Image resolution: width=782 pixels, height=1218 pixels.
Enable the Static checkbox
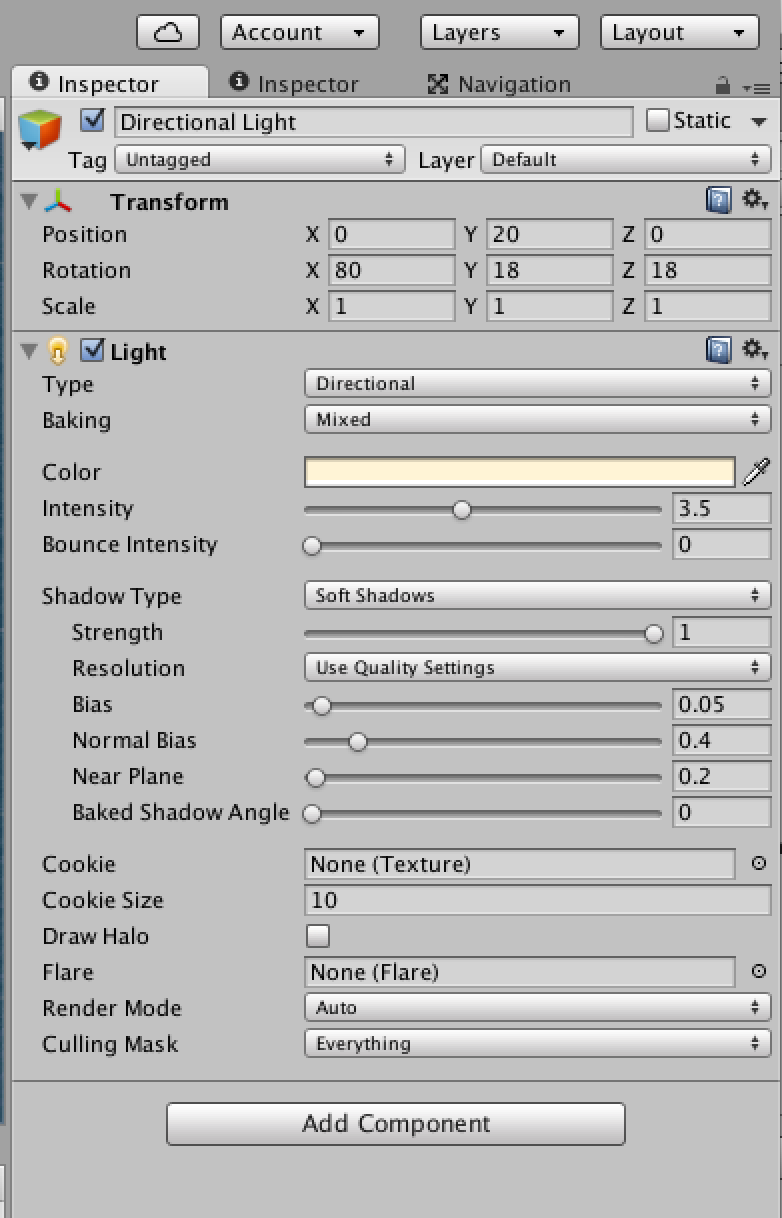[658, 121]
